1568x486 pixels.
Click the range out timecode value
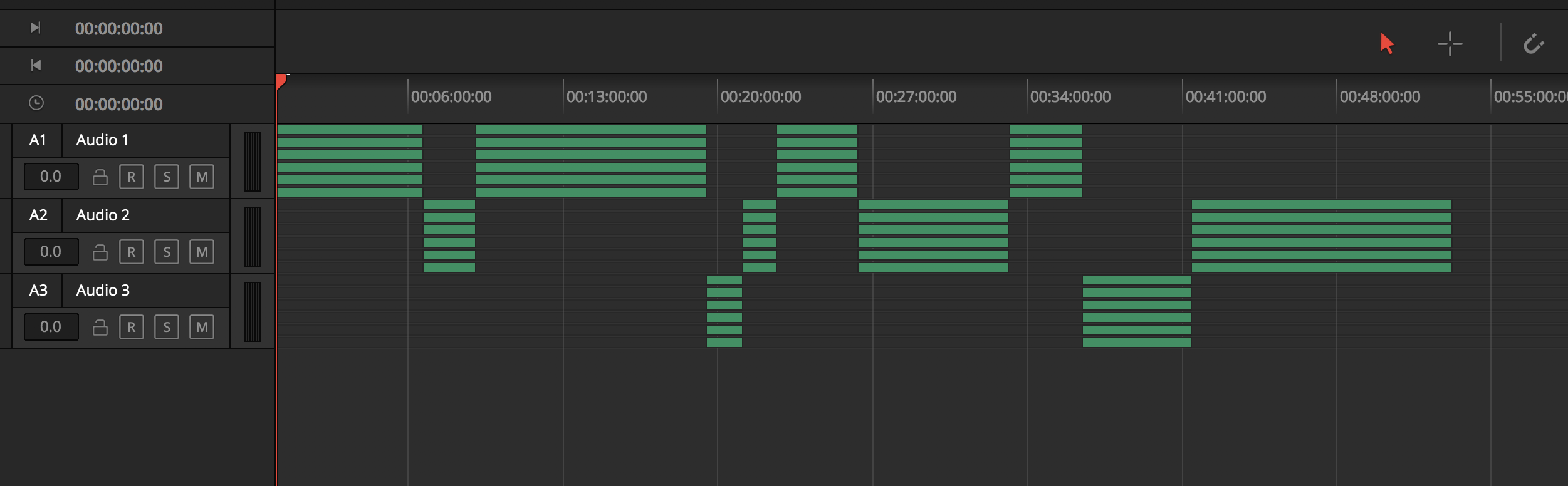point(118,66)
